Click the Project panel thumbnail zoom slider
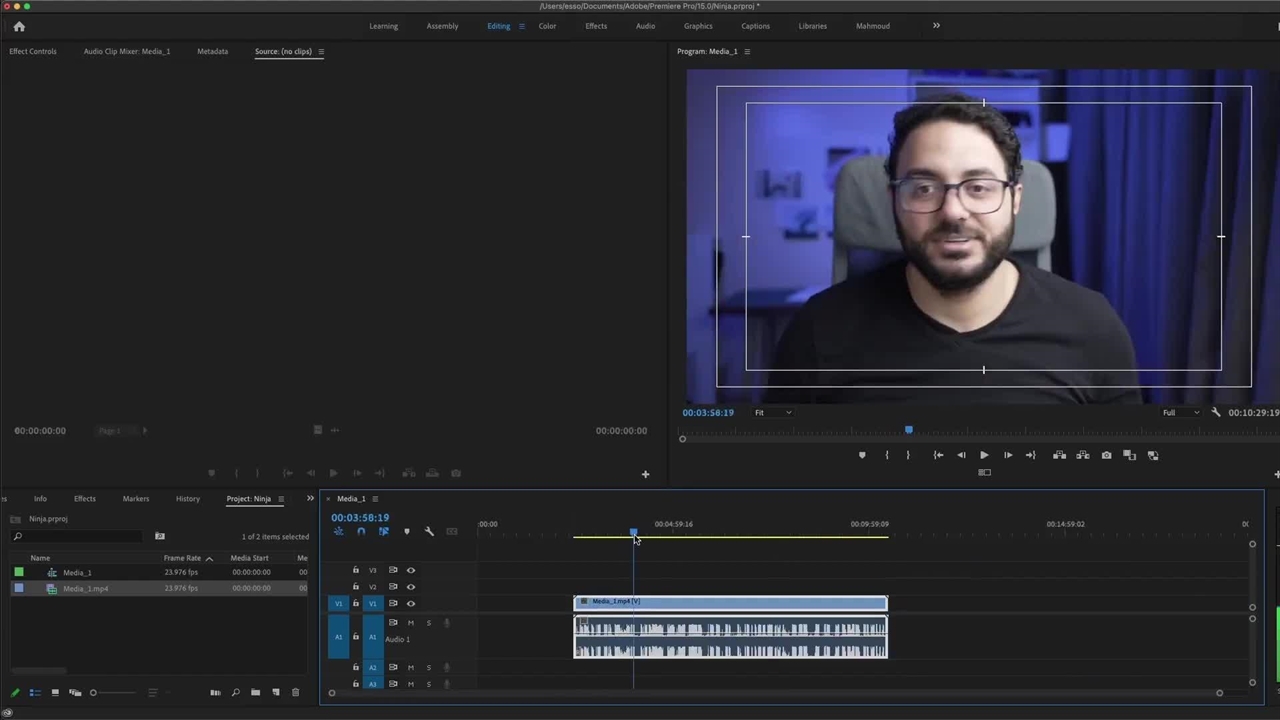Image resolution: width=1280 pixels, height=720 pixels. [x=110, y=692]
